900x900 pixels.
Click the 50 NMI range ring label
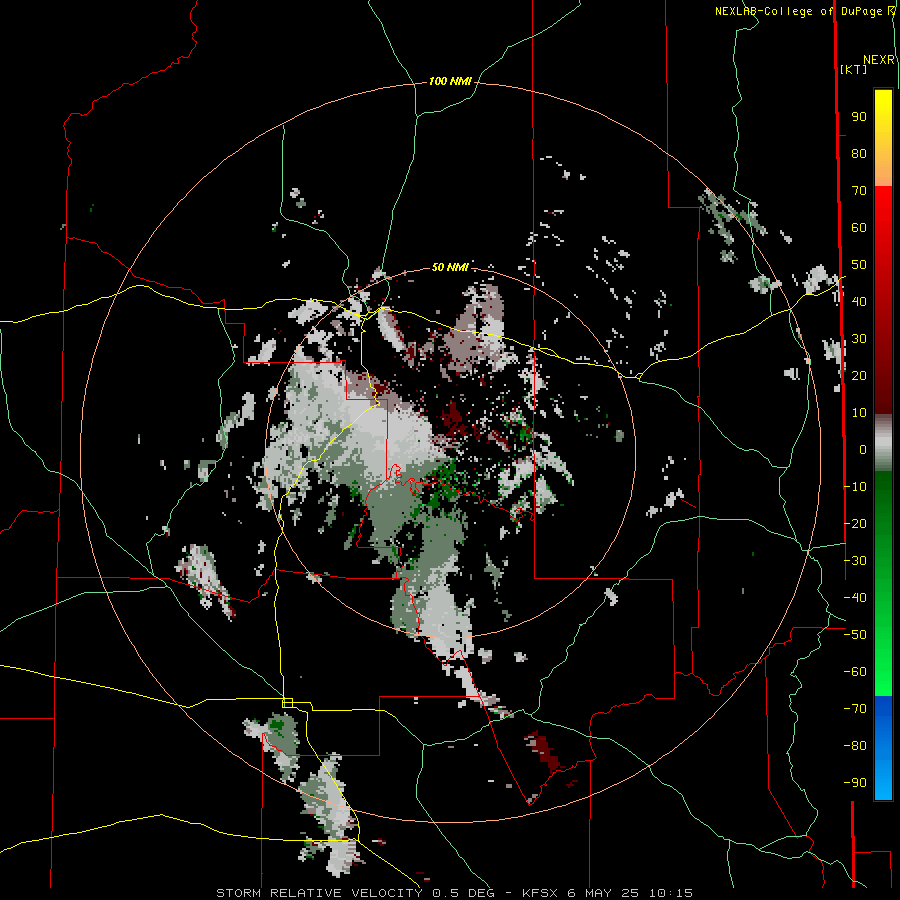pos(449,267)
